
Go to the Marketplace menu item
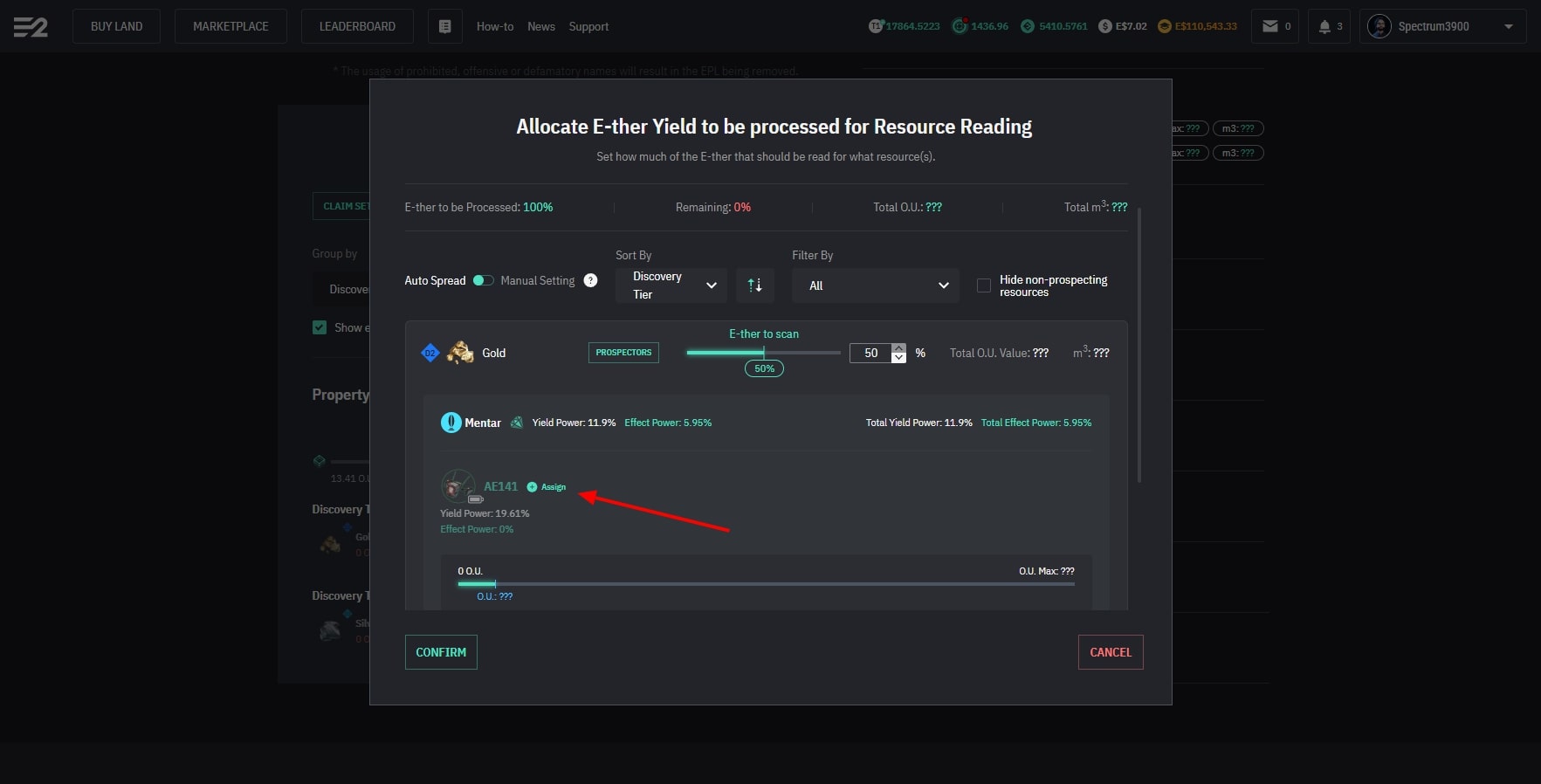[x=230, y=26]
